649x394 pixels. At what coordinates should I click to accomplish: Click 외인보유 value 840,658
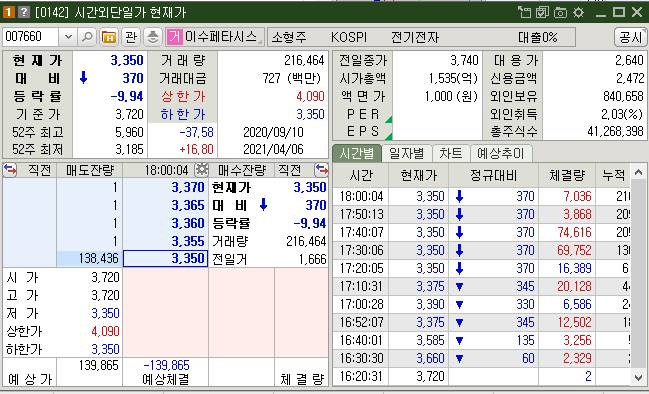tap(623, 96)
